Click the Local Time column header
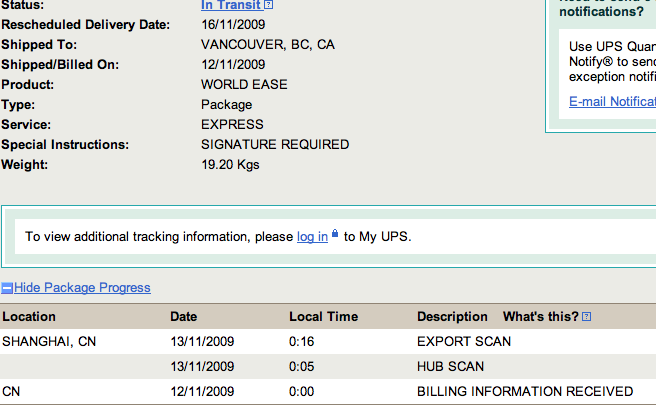 click(323, 317)
